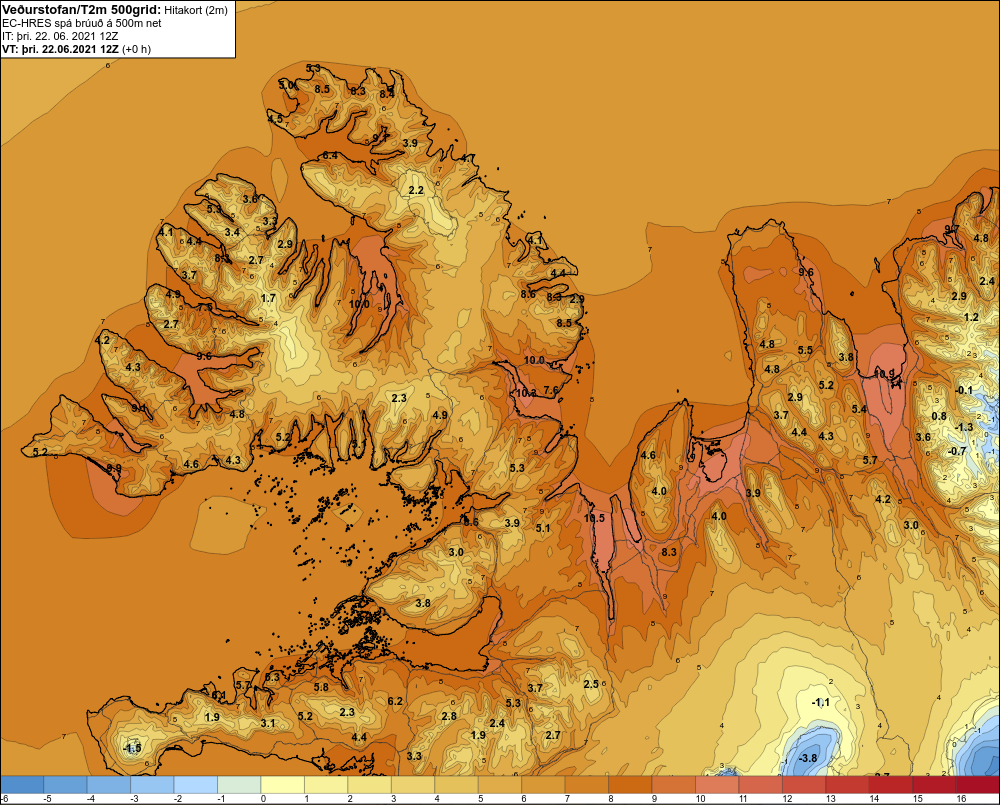The width and height of the screenshot is (1000, 805).
Task: Click the '5.4' temperature value on map
Action: click(859, 409)
